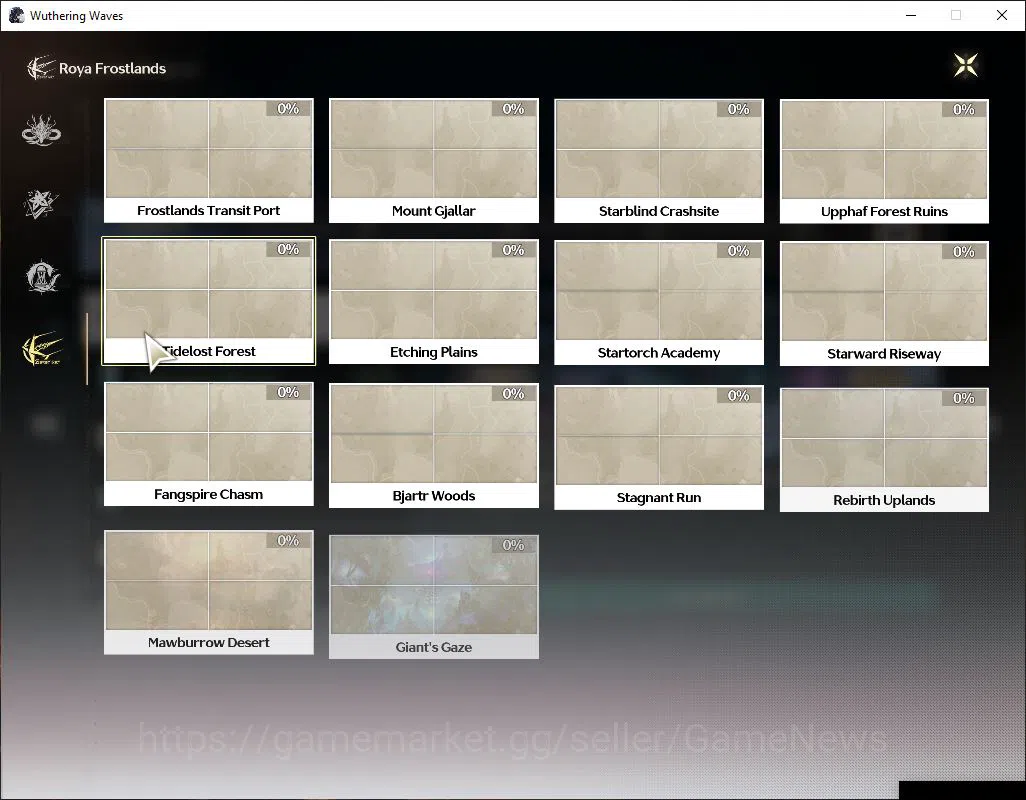
Task: Click the Roya Frostlands header emblem
Action: point(40,68)
